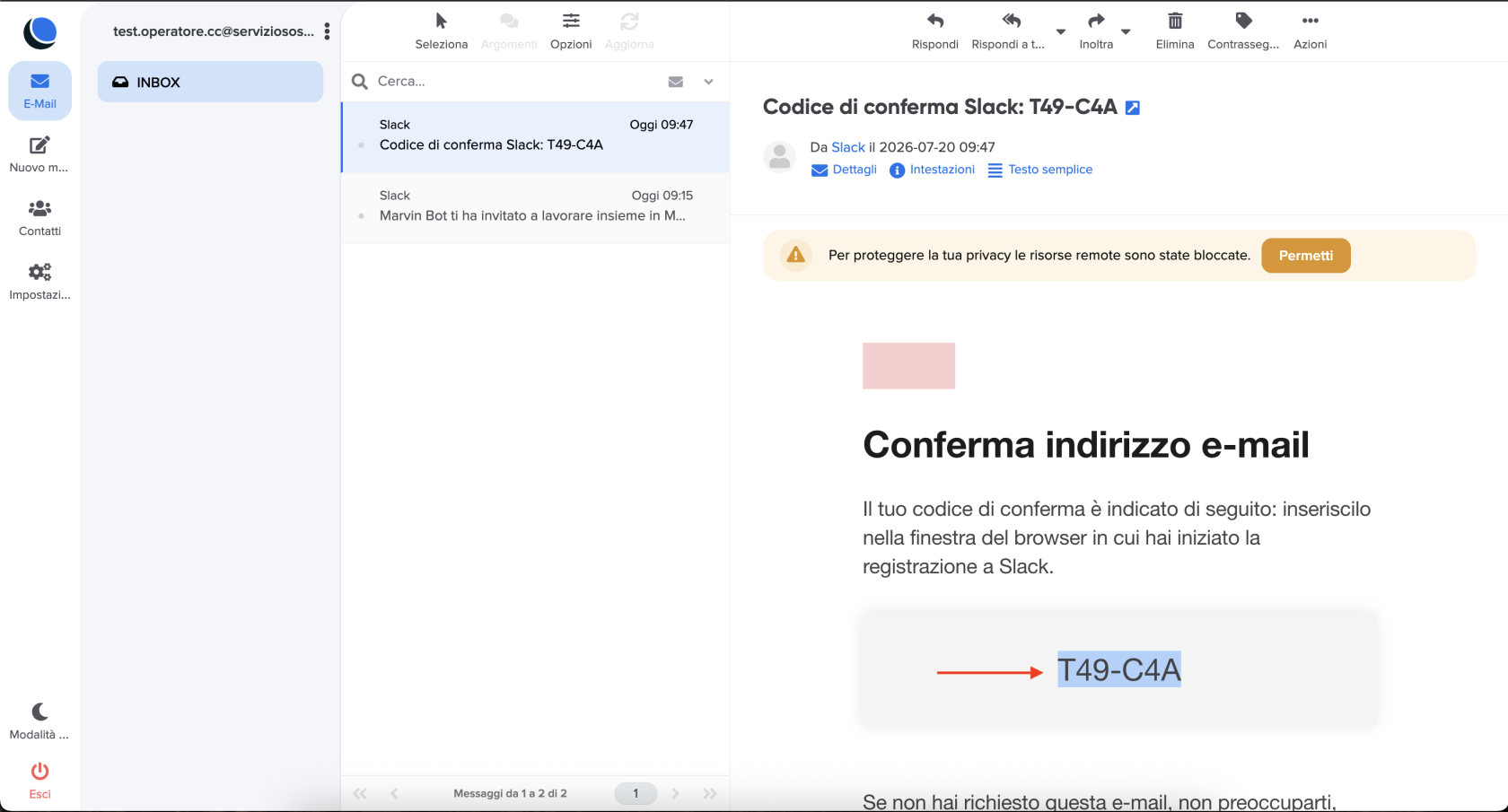Viewport: 1508px width, 812px height.
Task: Open Contrassegna tag menu
Action: pos(1243,31)
